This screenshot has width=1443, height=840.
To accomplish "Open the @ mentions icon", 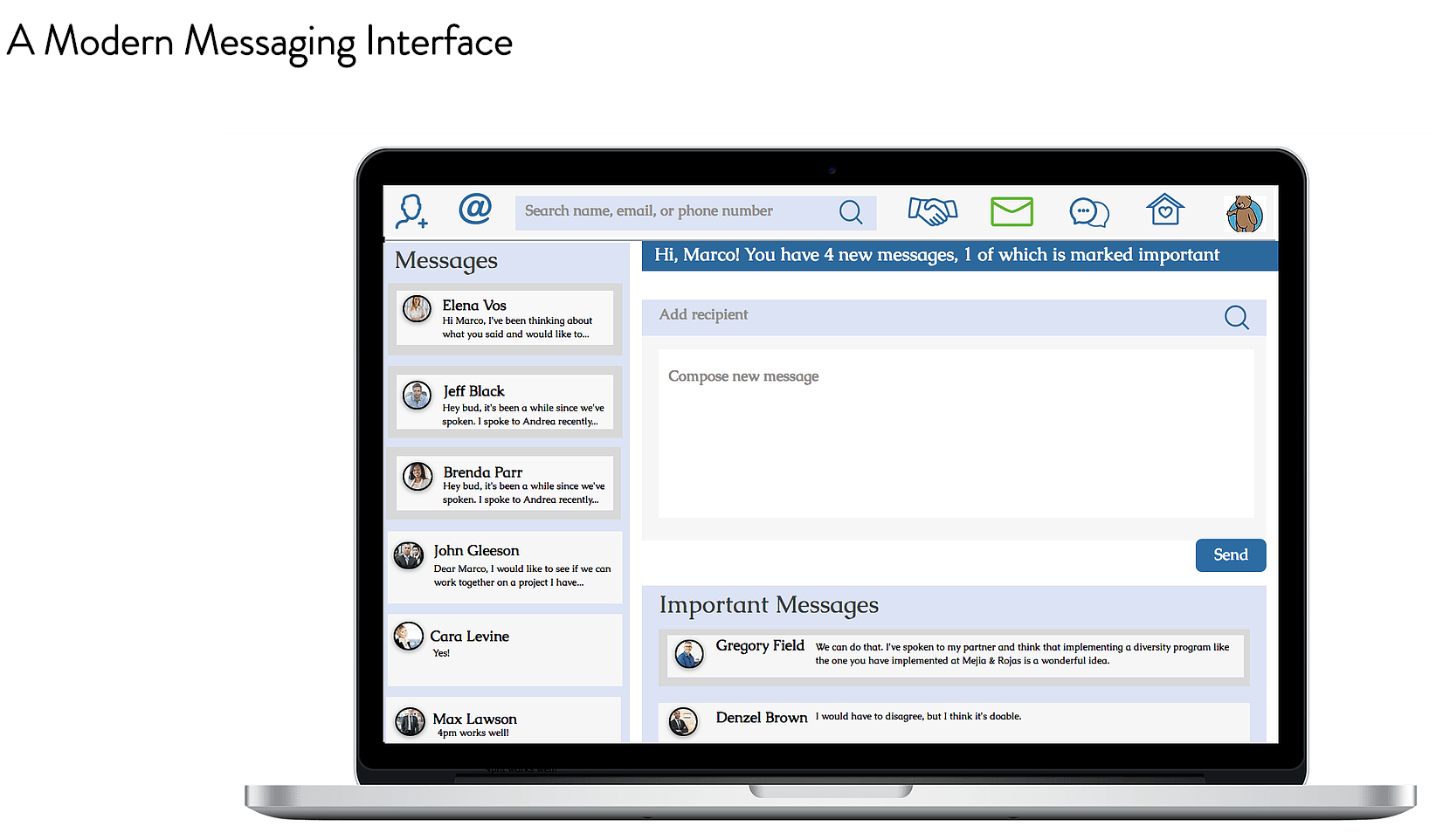I will (475, 209).
